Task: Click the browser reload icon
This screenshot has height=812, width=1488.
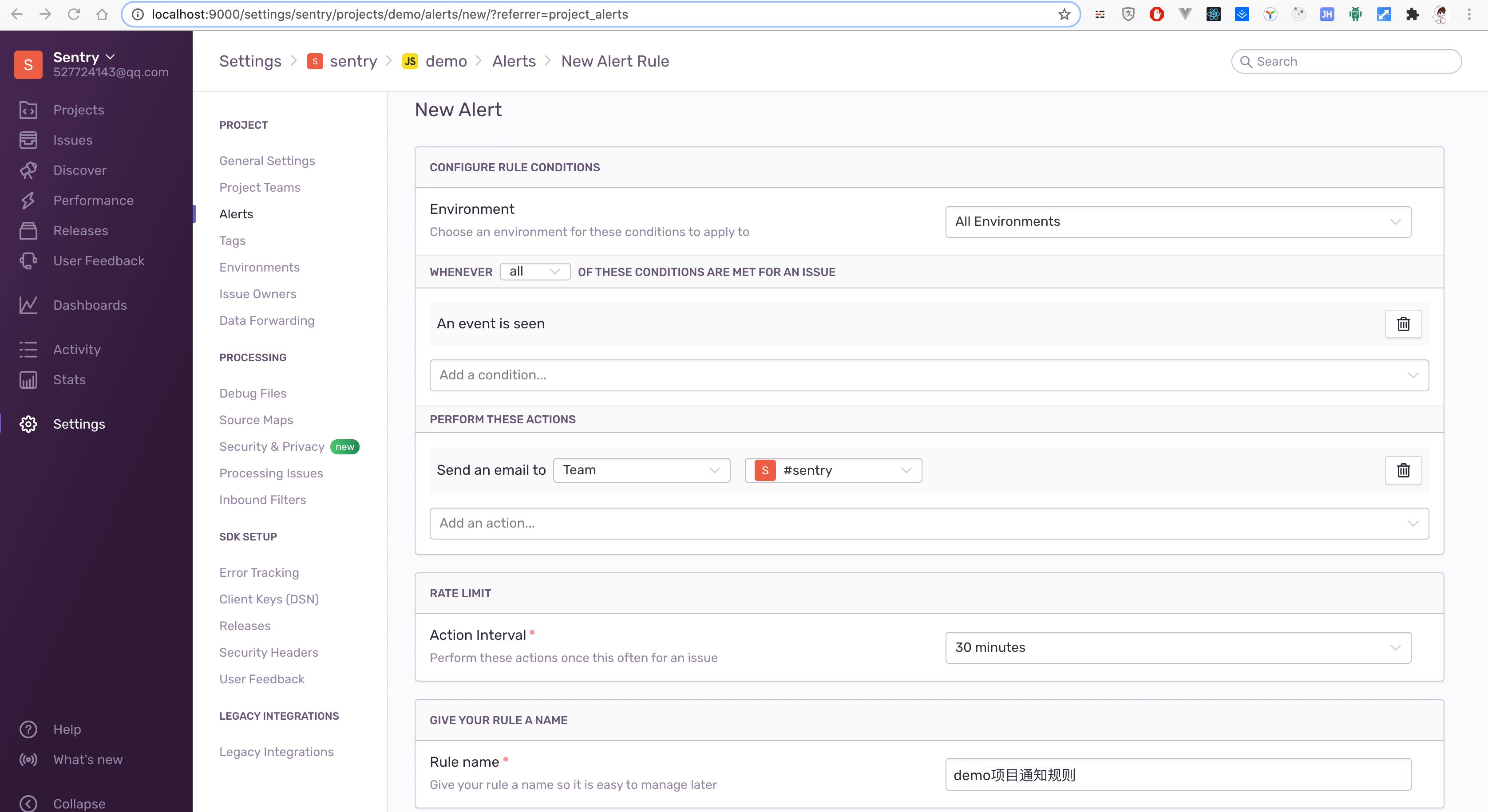Action: [74, 15]
